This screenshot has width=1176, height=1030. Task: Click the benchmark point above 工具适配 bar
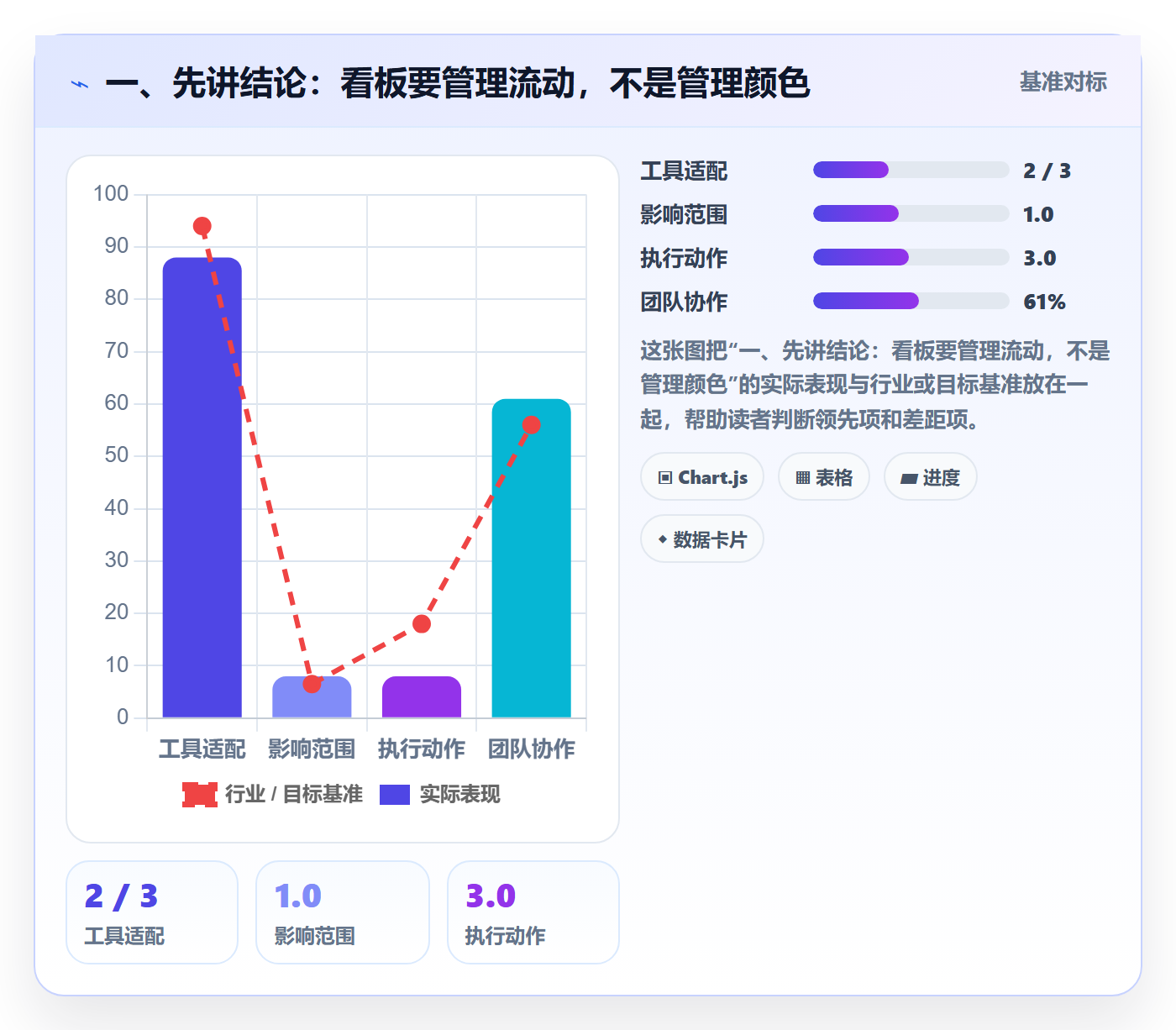tap(202, 226)
